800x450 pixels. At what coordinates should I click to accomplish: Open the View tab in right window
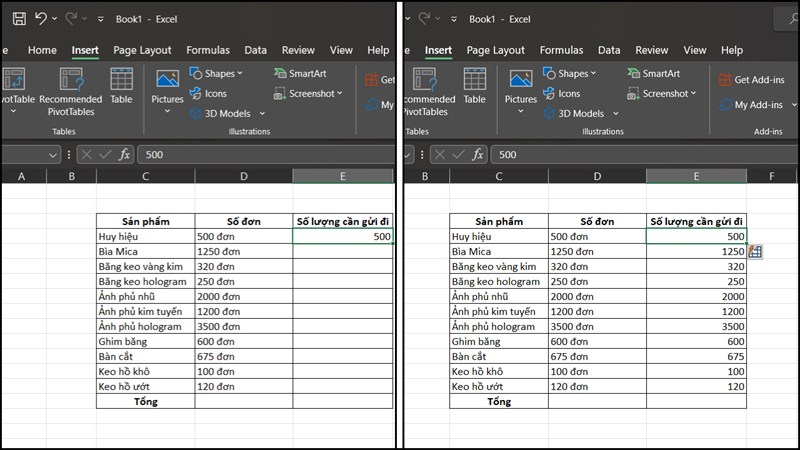tap(694, 50)
